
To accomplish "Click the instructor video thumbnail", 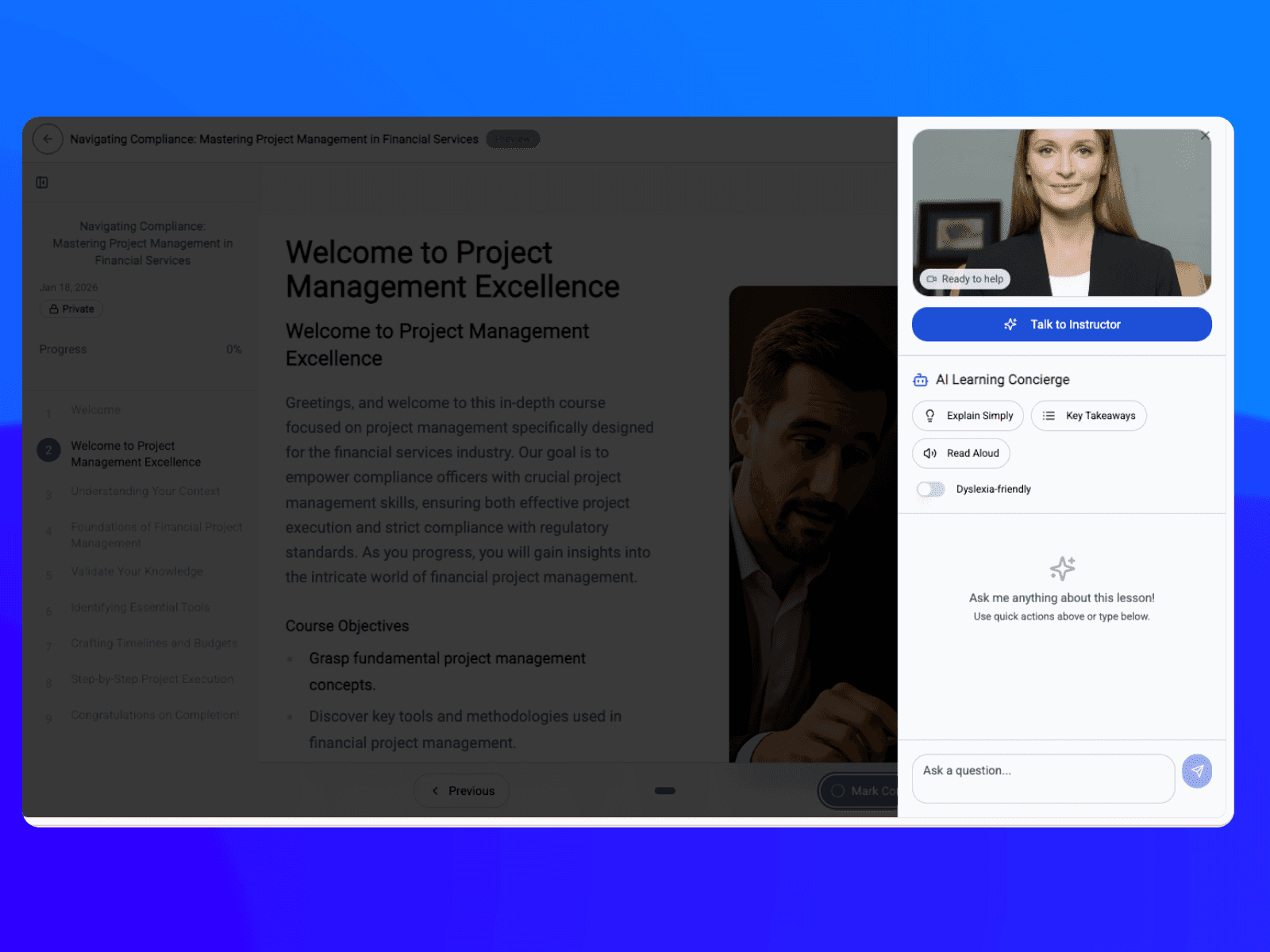I will pos(1061,213).
